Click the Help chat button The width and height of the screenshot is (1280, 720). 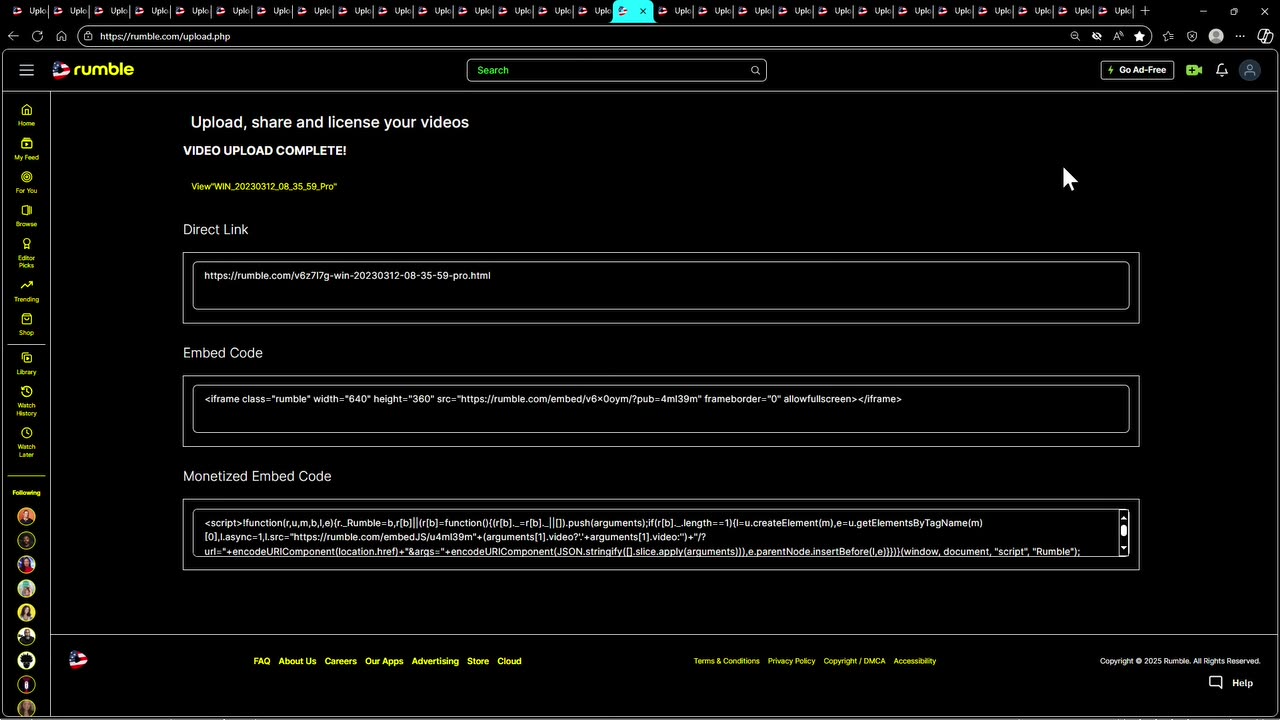tap(1231, 683)
